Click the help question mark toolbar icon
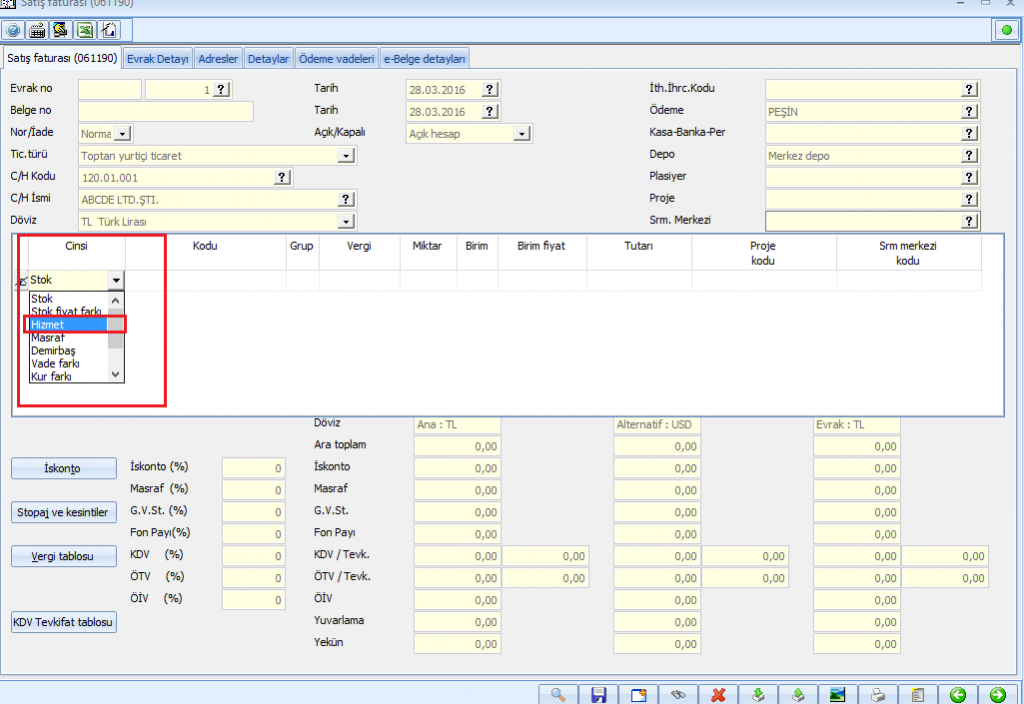 14,30
